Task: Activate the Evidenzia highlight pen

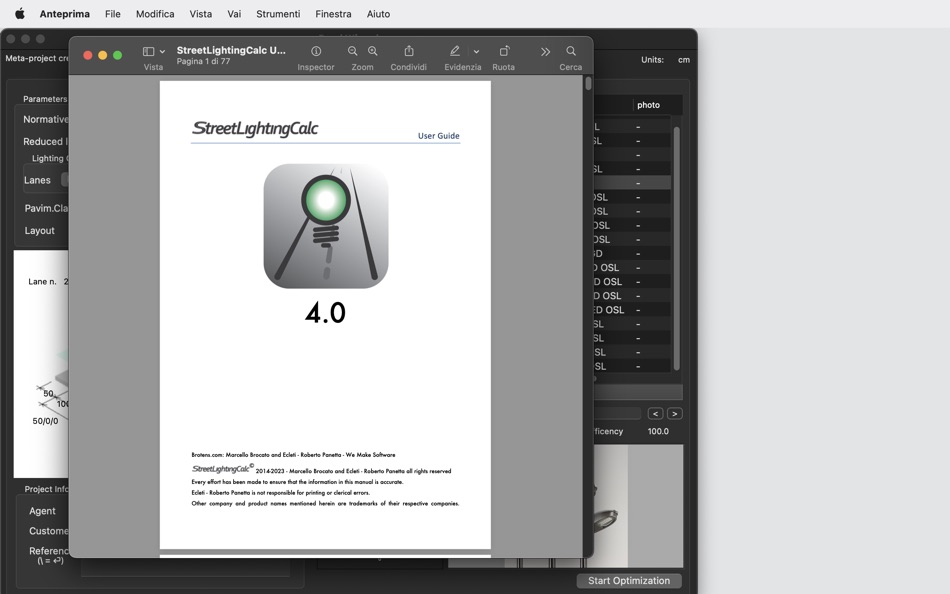Action: tap(454, 52)
